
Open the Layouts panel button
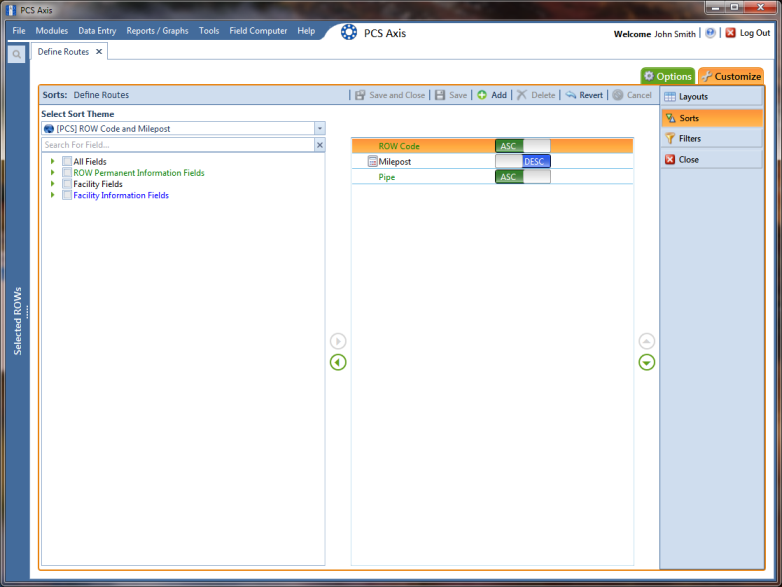(x=712, y=97)
